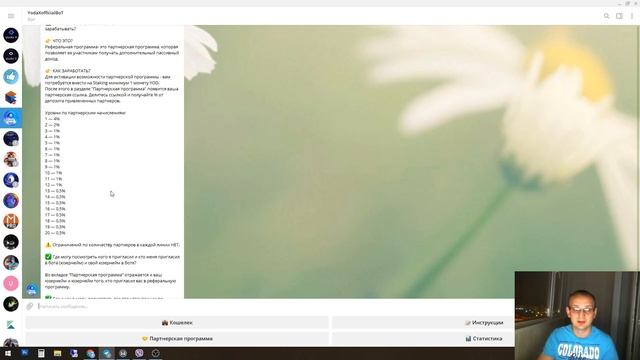Screen dimensions: 640x360
Task: Click the bot avatar beside the message
Action: 32,289
